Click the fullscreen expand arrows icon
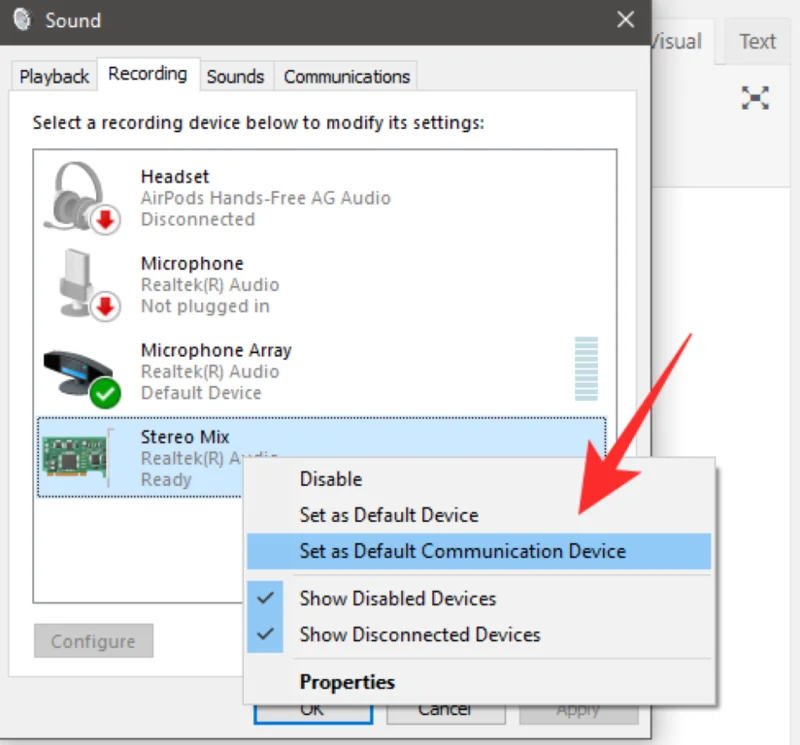This screenshot has height=745, width=800. pos(755,98)
